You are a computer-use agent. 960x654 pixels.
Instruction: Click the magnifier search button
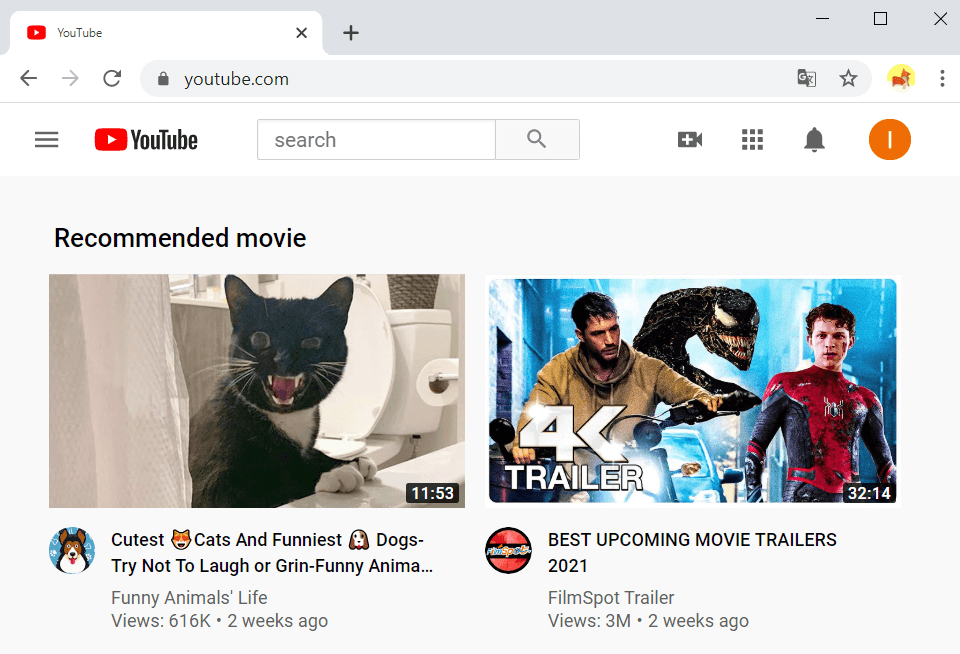click(537, 140)
